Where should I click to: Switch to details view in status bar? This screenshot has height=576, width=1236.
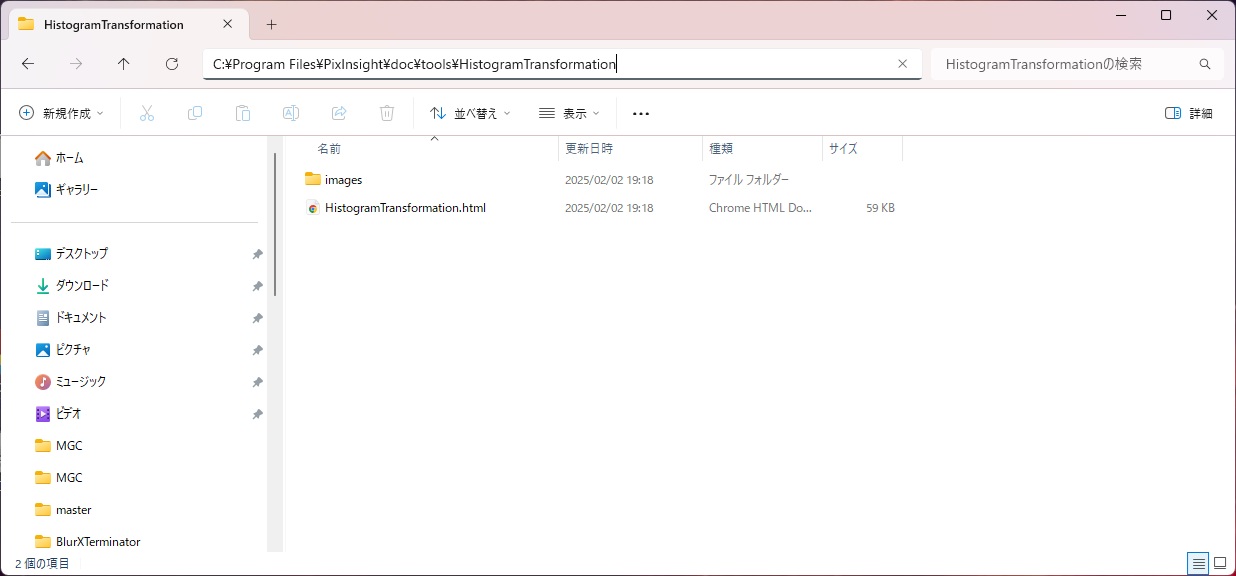[x=1198, y=563]
